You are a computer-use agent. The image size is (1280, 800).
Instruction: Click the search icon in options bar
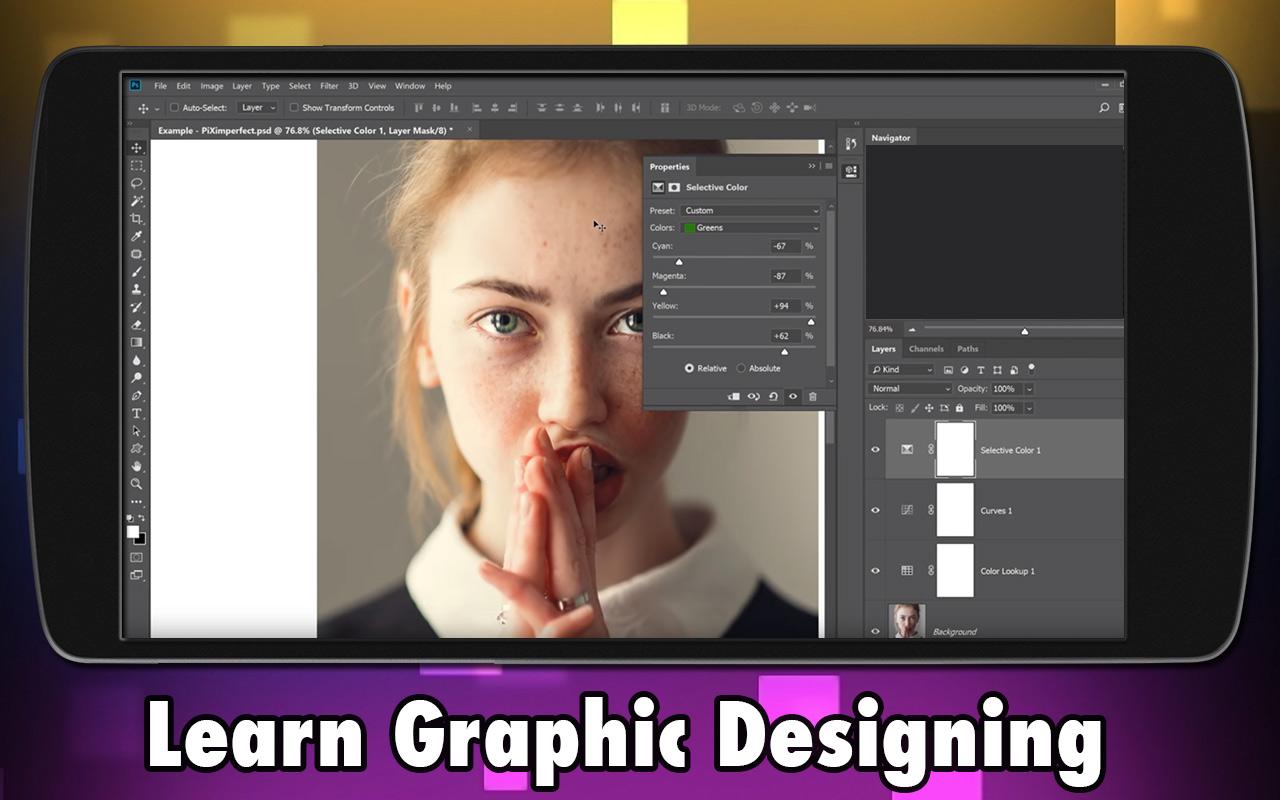coord(1104,108)
